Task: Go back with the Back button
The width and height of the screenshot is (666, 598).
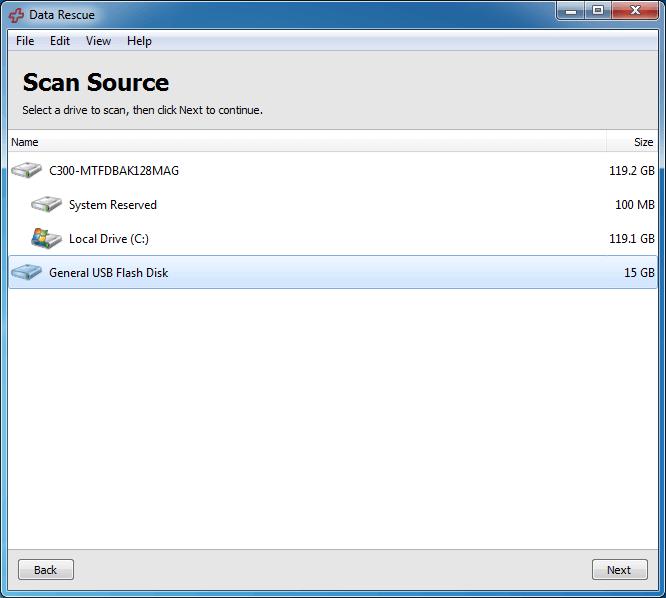Action: [46, 570]
